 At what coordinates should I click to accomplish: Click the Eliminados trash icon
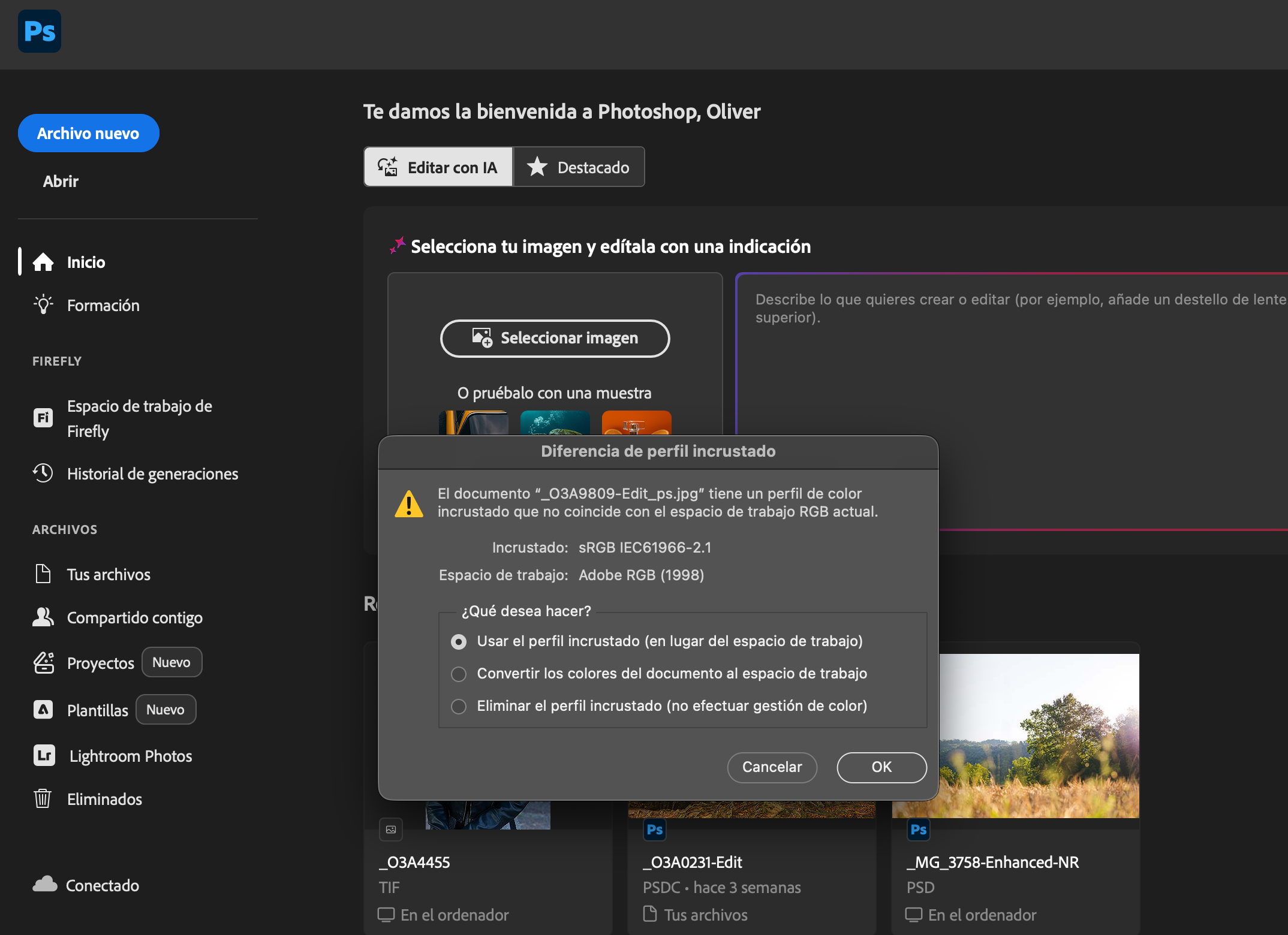(x=43, y=798)
